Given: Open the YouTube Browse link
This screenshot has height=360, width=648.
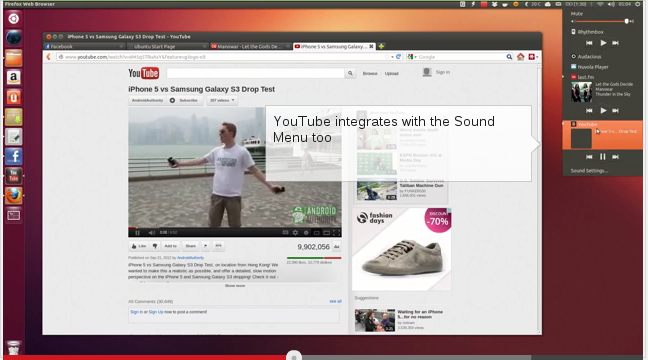Looking at the screenshot, I should pyautogui.click(x=370, y=74).
